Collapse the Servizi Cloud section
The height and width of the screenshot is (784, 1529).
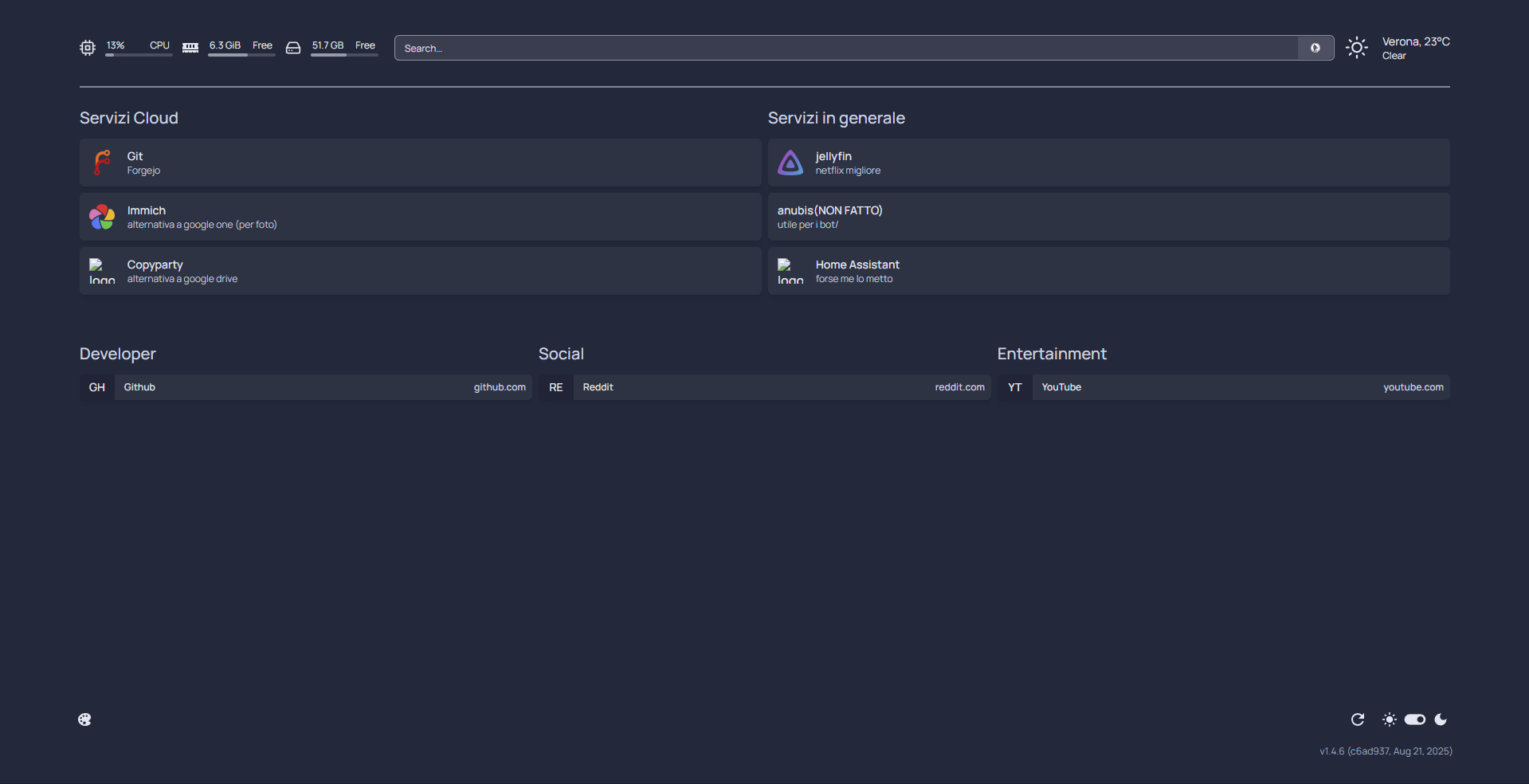[x=129, y=118]
